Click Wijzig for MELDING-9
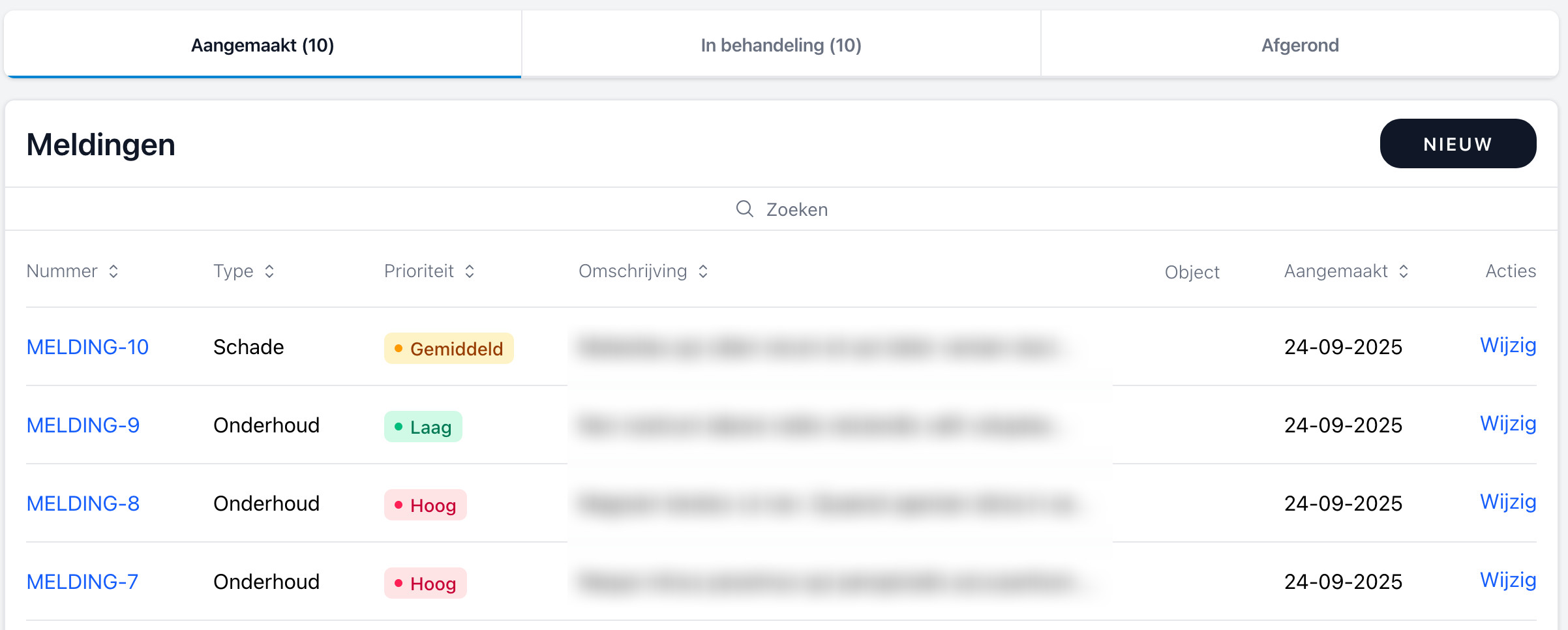 tap(1507, 423)
